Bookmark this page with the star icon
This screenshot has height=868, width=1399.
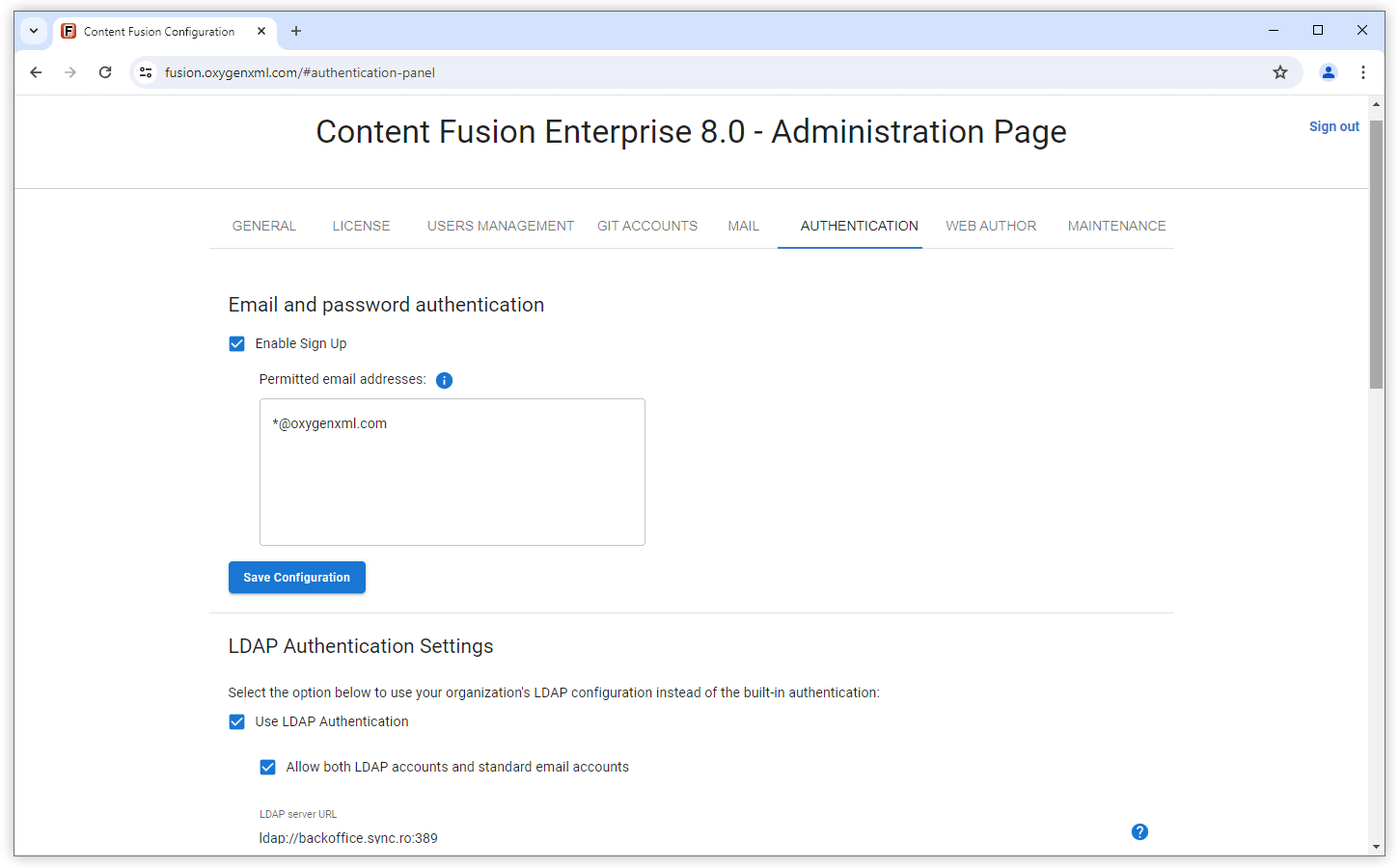(1280, 72)
